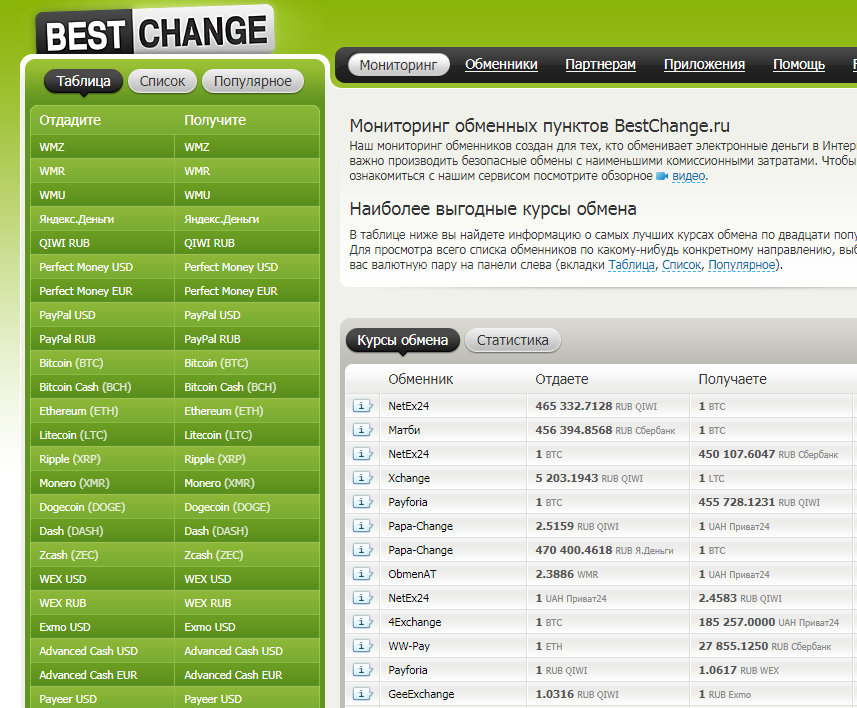The width and height of the screenshot is (857, 708).
Task: Click the 4Exchange exchanger name
Action: 415,622
